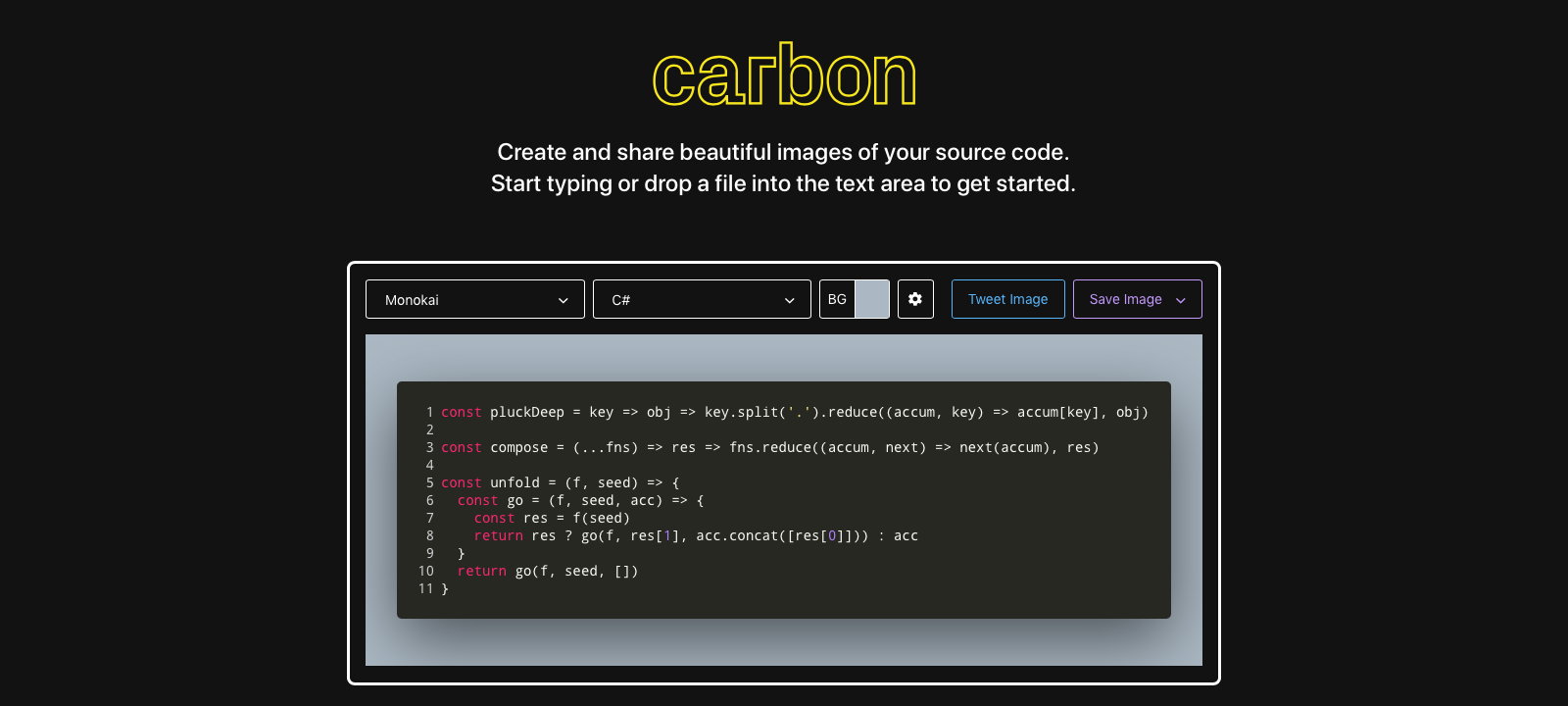Click code line 5 with unfold
Viewport: 1568px width, 706px height.
tap(560, 482)
